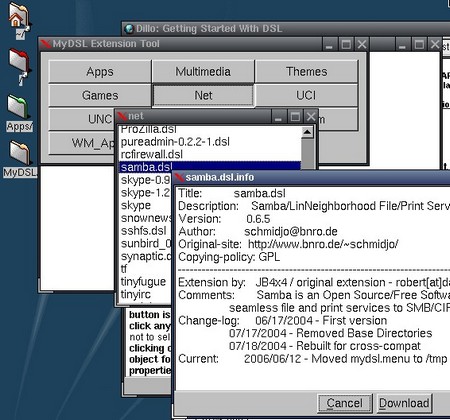Select the highlighted samba.dsl entry
The width and height of the screenshot is (450, 420).
tap(210, 167)
